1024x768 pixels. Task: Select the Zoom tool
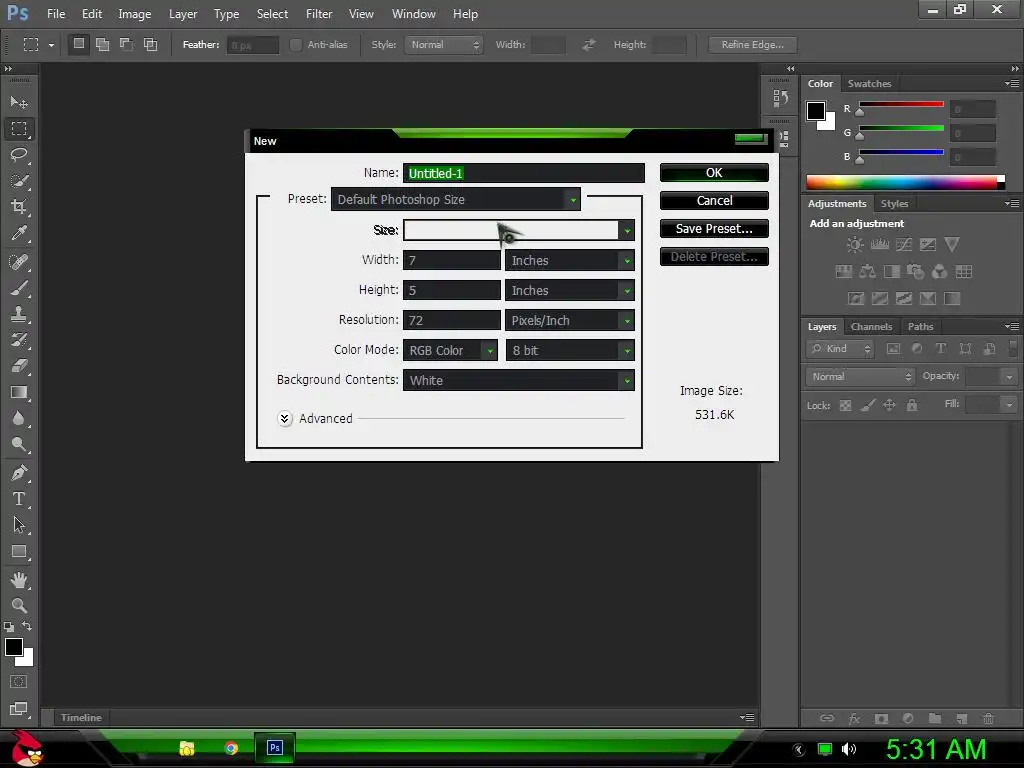click(x=19, y=605)
